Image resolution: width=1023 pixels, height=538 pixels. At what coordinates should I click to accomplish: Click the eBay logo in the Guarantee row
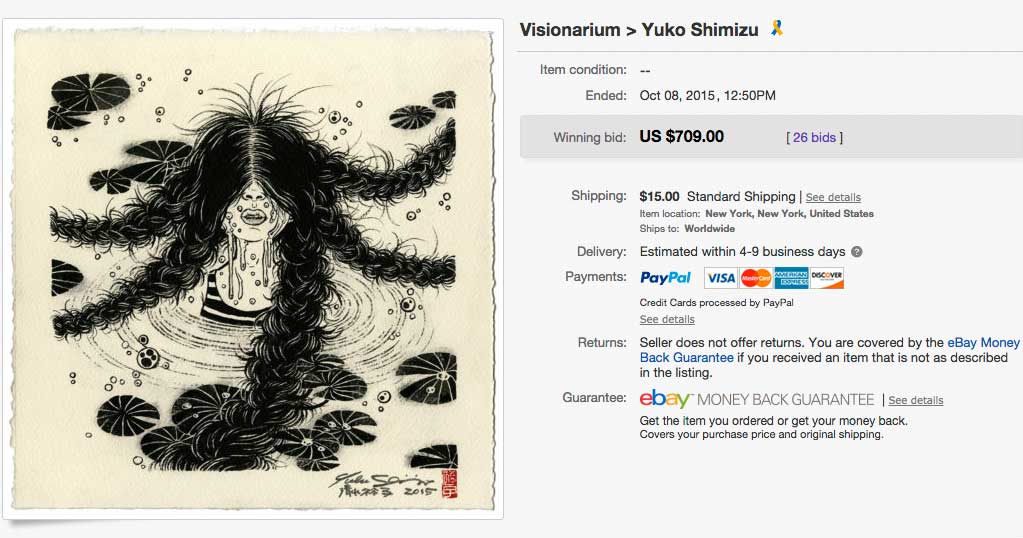[666, 399]
